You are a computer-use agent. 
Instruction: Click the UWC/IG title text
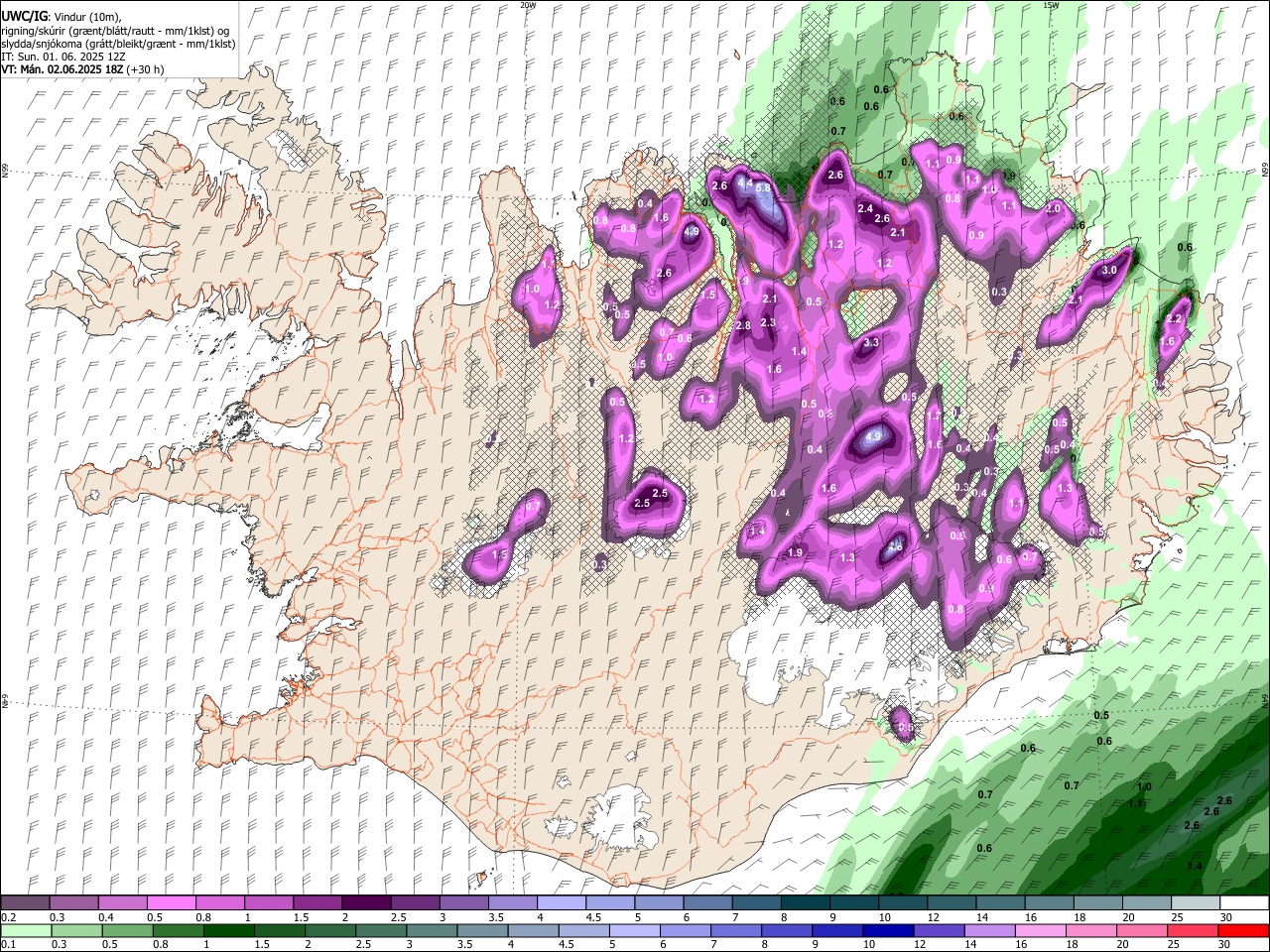click(x=24, y=17)
